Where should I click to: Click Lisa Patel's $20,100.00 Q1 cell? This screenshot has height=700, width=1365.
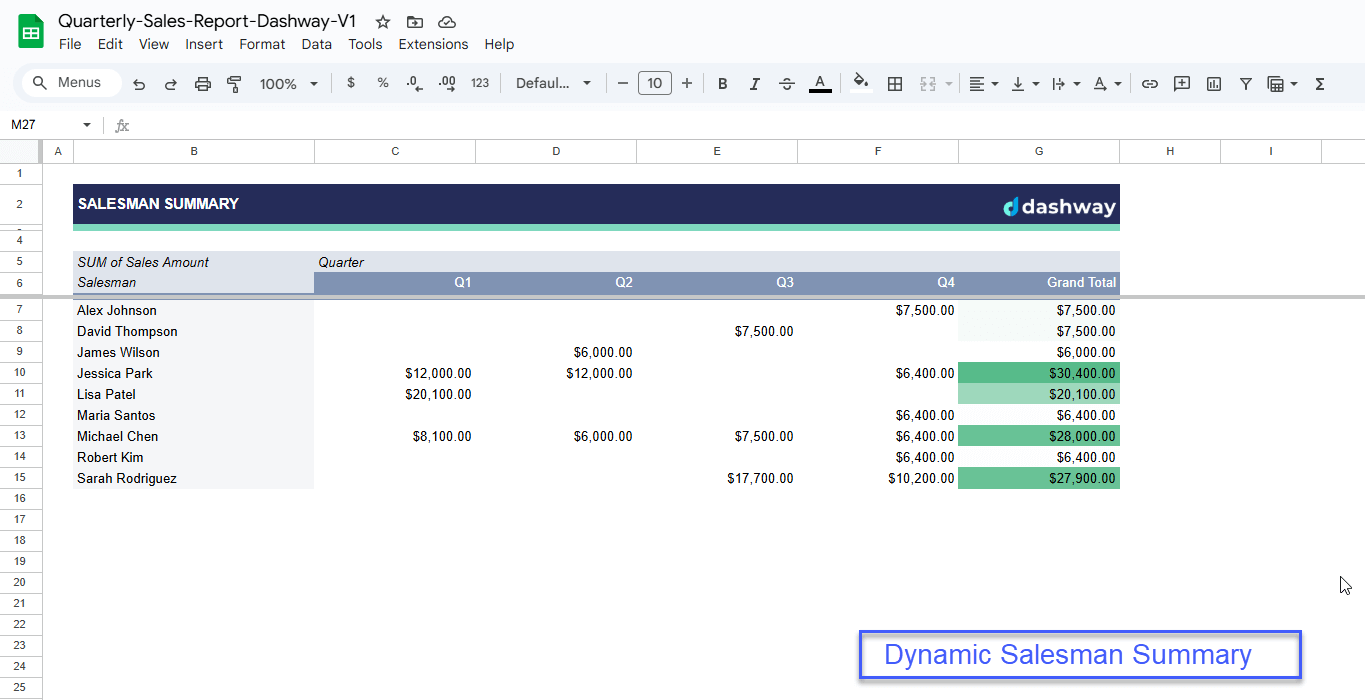coord(395,394)
